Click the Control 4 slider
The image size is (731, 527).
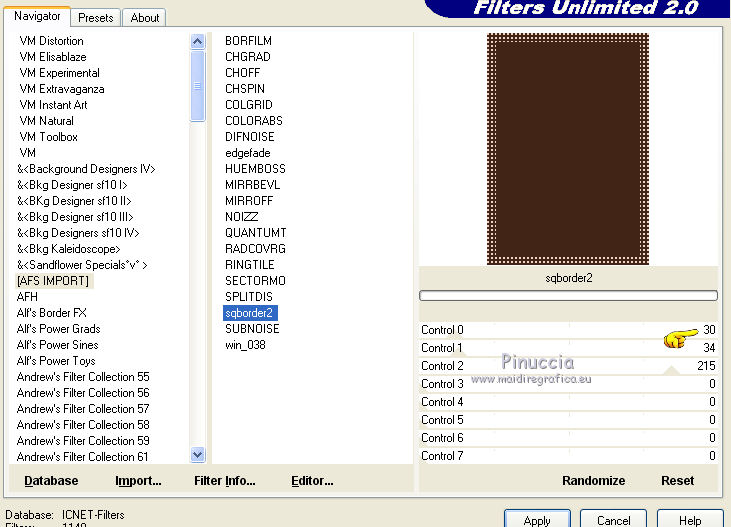tap(568, 402)
